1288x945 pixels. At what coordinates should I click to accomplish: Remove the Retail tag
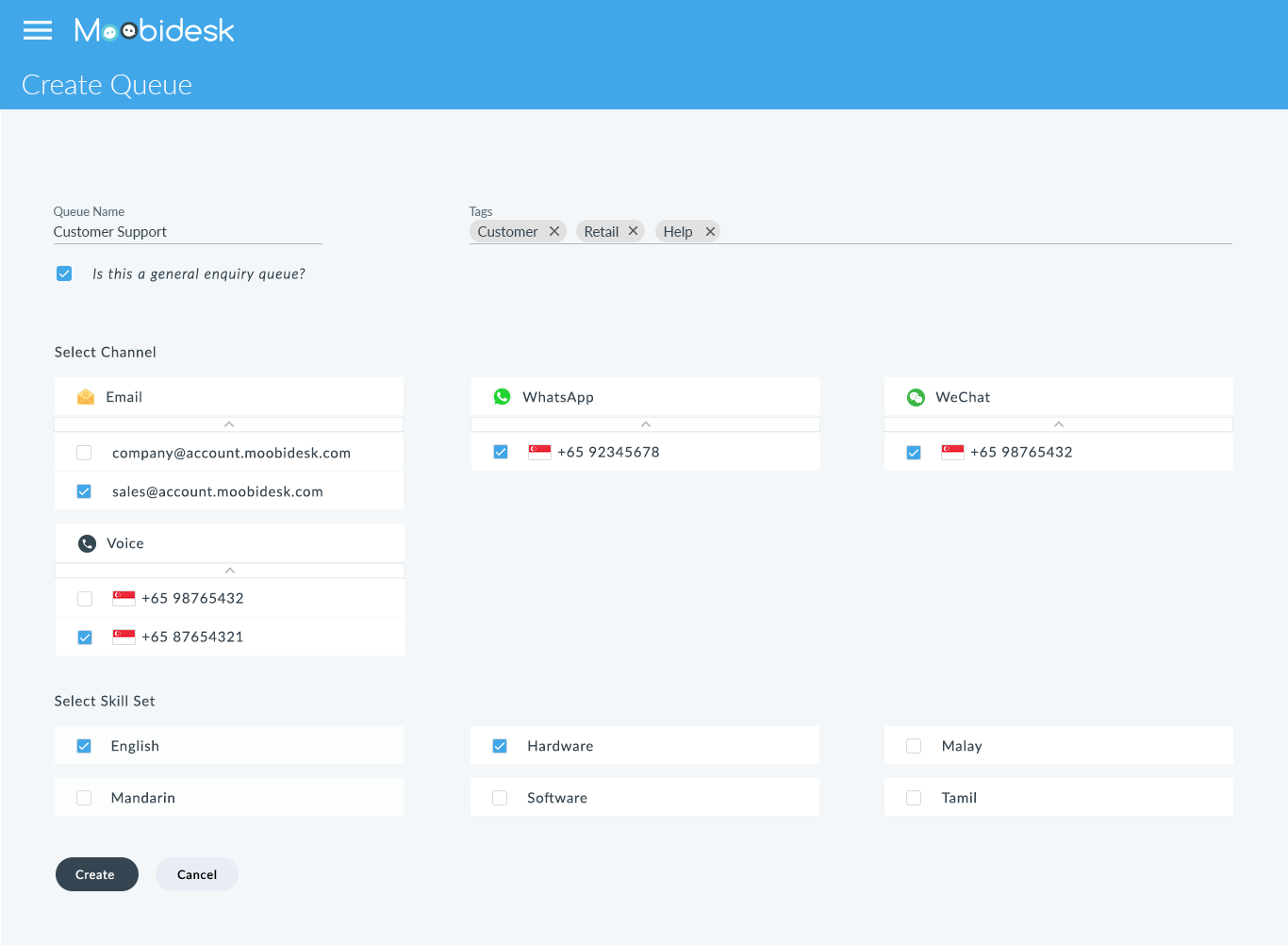point(634,231)
